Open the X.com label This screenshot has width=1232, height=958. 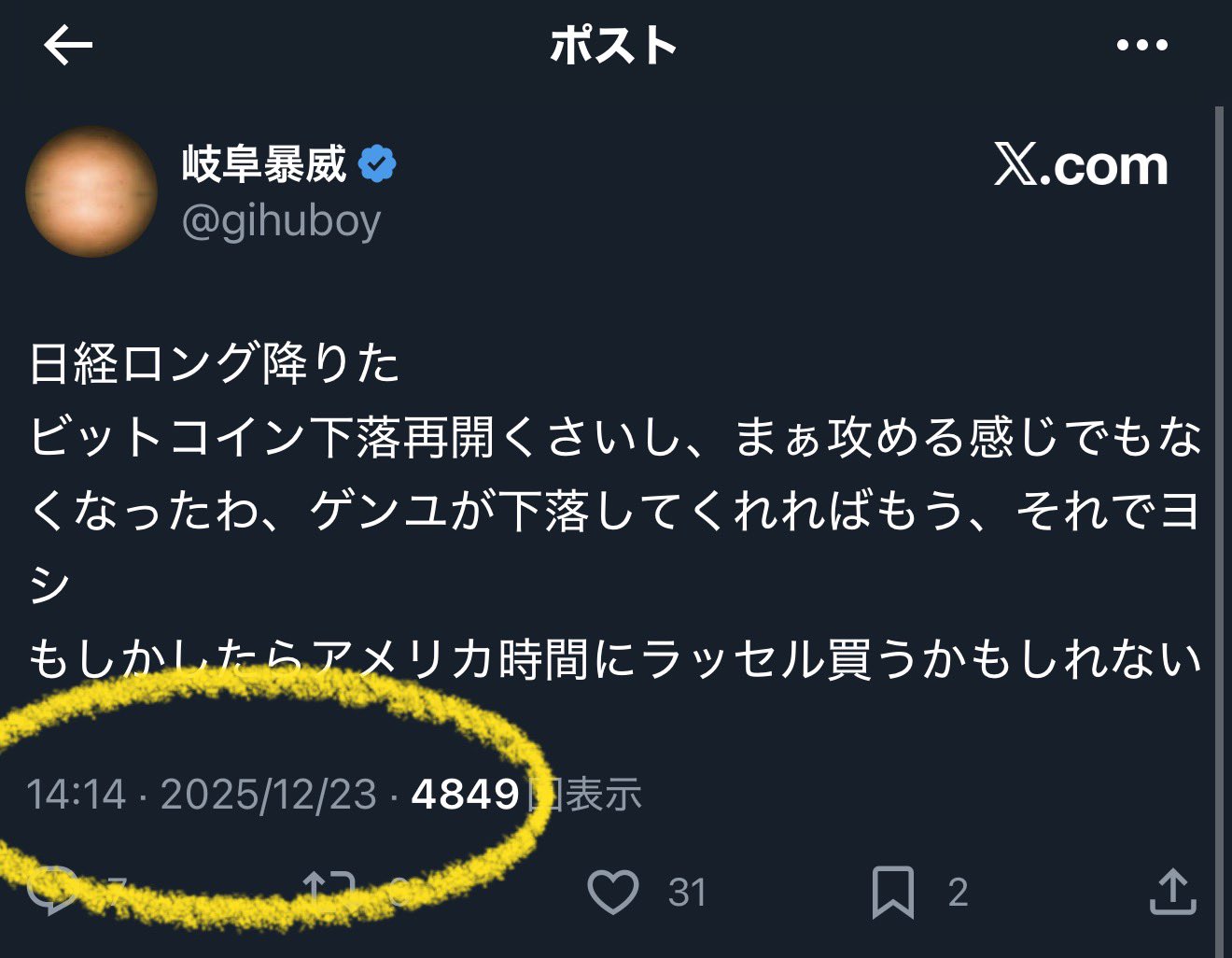coord(1081,165)
